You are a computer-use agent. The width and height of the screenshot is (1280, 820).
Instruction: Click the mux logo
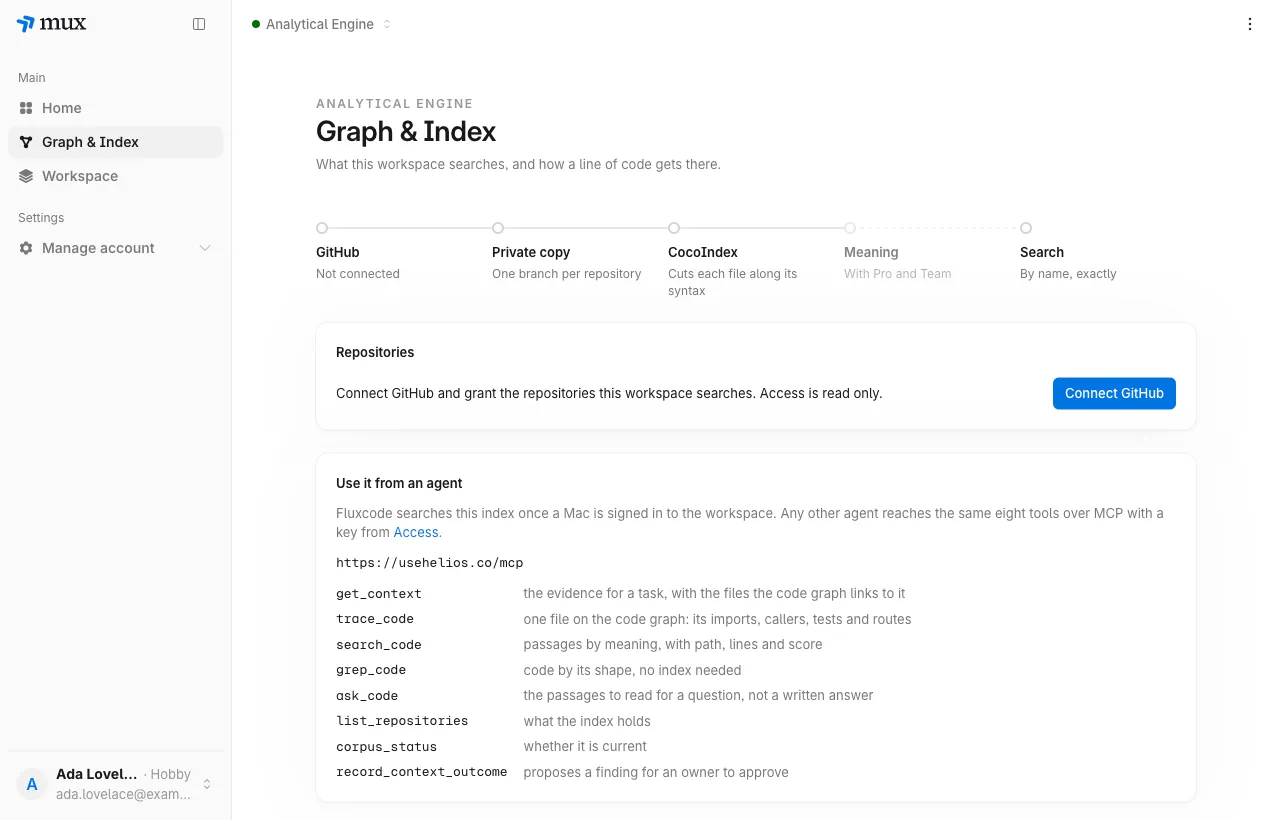(x=51, y=24)
